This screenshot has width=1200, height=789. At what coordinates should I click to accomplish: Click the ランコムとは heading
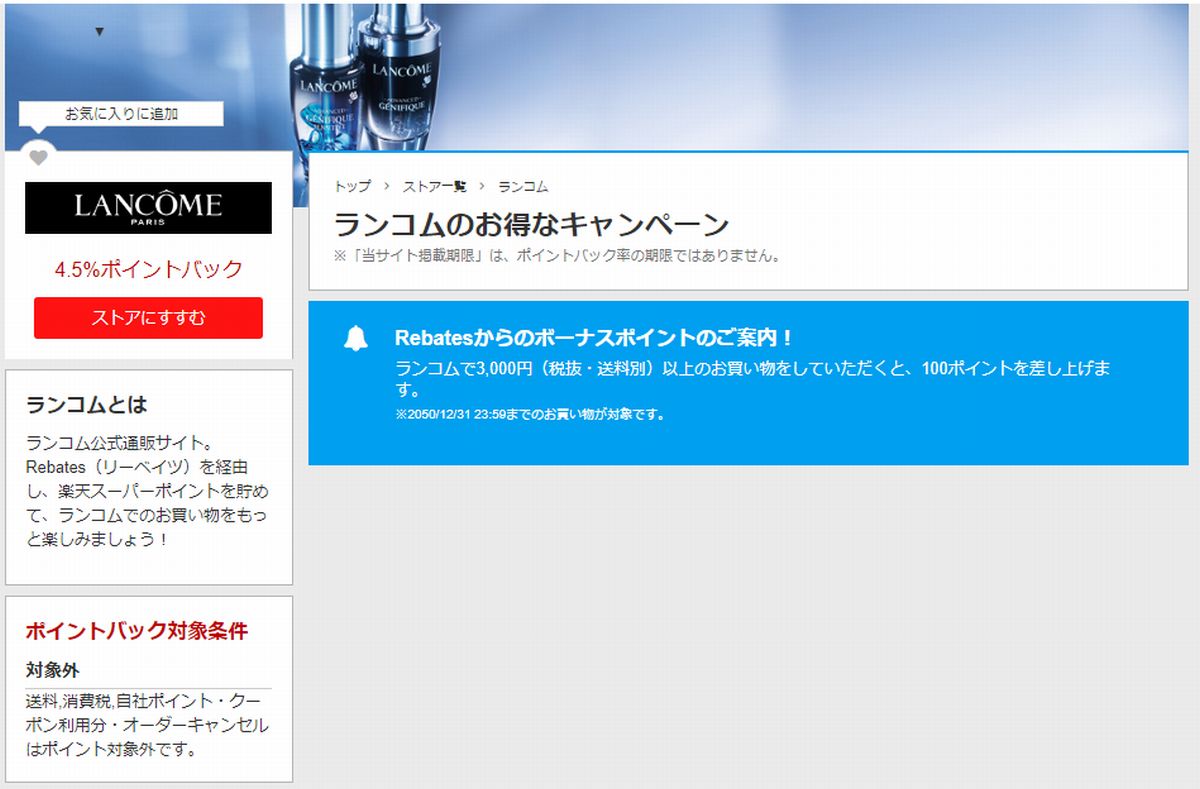tap(87, 405)
